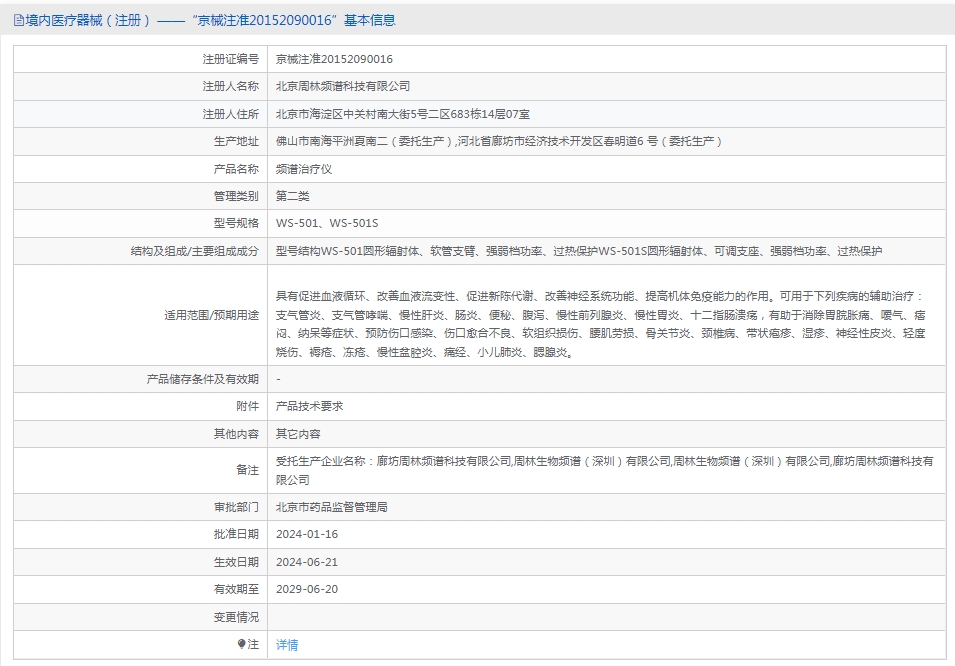
Task: Click the structure description starting with 型号结构WS-501
Action: coord(579,251)
